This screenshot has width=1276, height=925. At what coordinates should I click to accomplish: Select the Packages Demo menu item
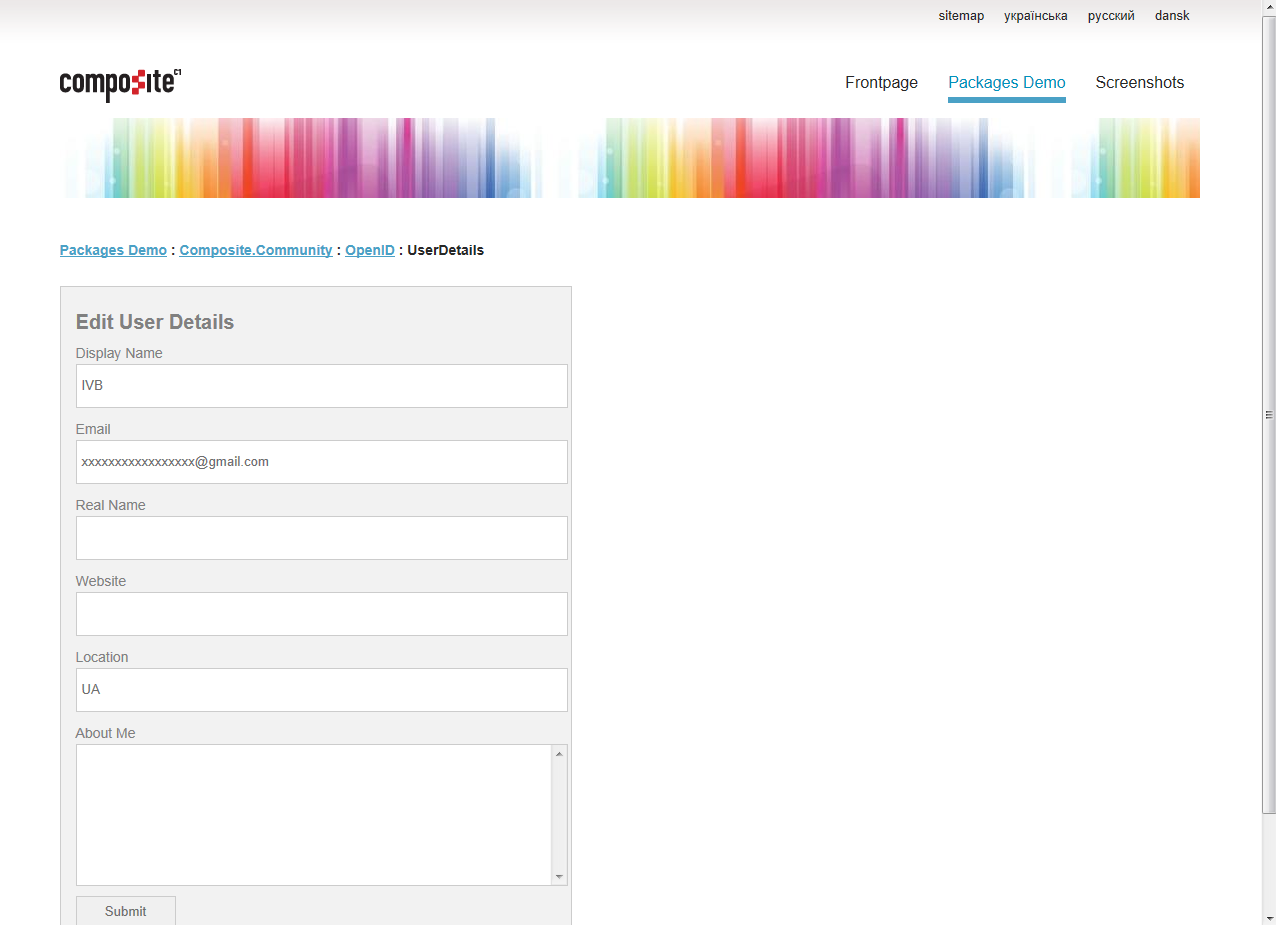tap(1006, 83)
